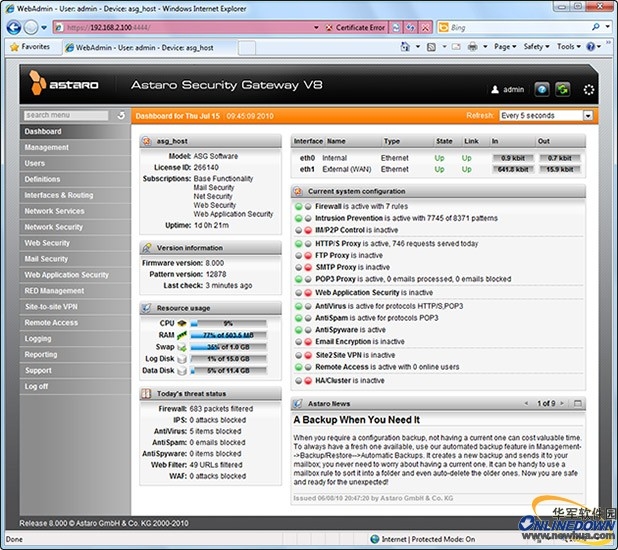Click the Favorites button
Viewport: 618px width, 550px height.
point(30,47)
